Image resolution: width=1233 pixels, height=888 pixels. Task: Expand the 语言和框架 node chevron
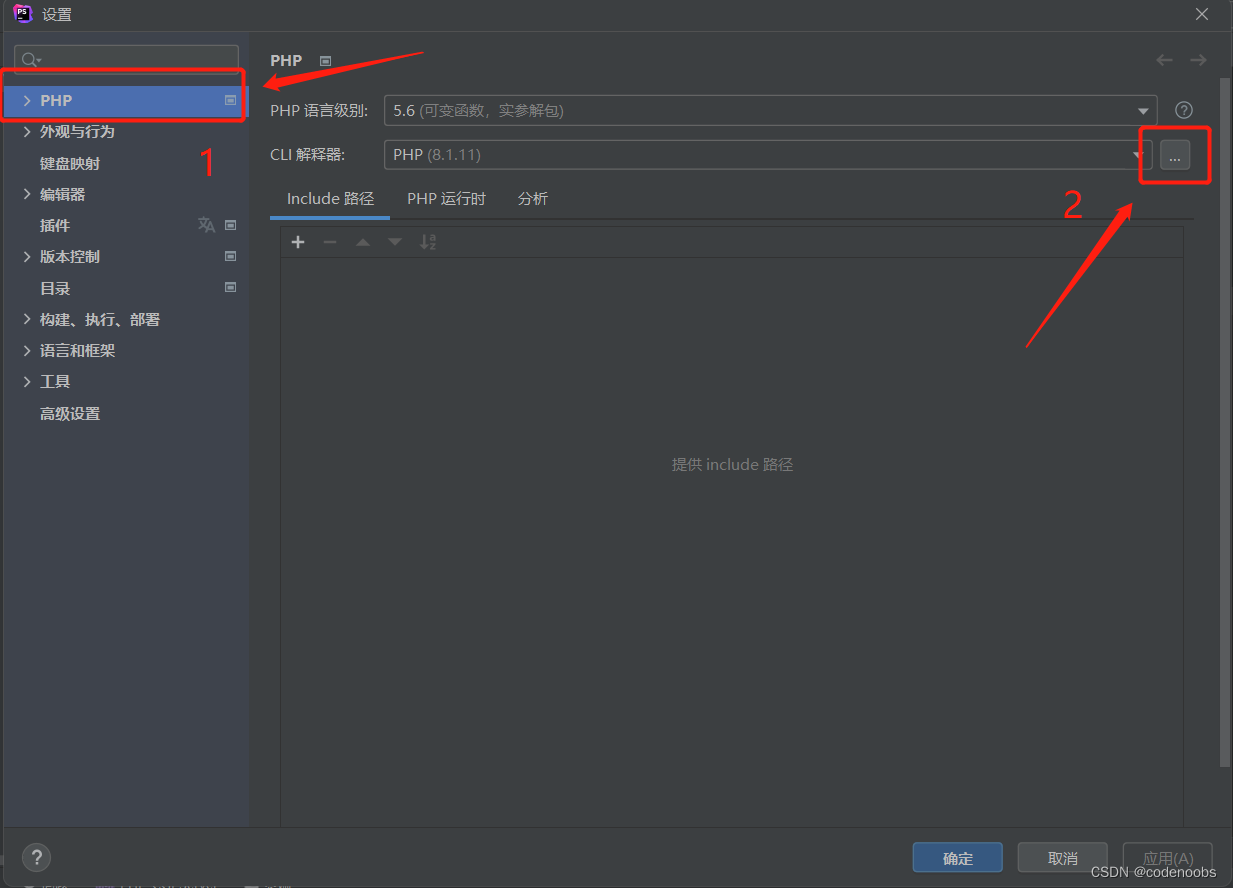[x=27, y=350]
